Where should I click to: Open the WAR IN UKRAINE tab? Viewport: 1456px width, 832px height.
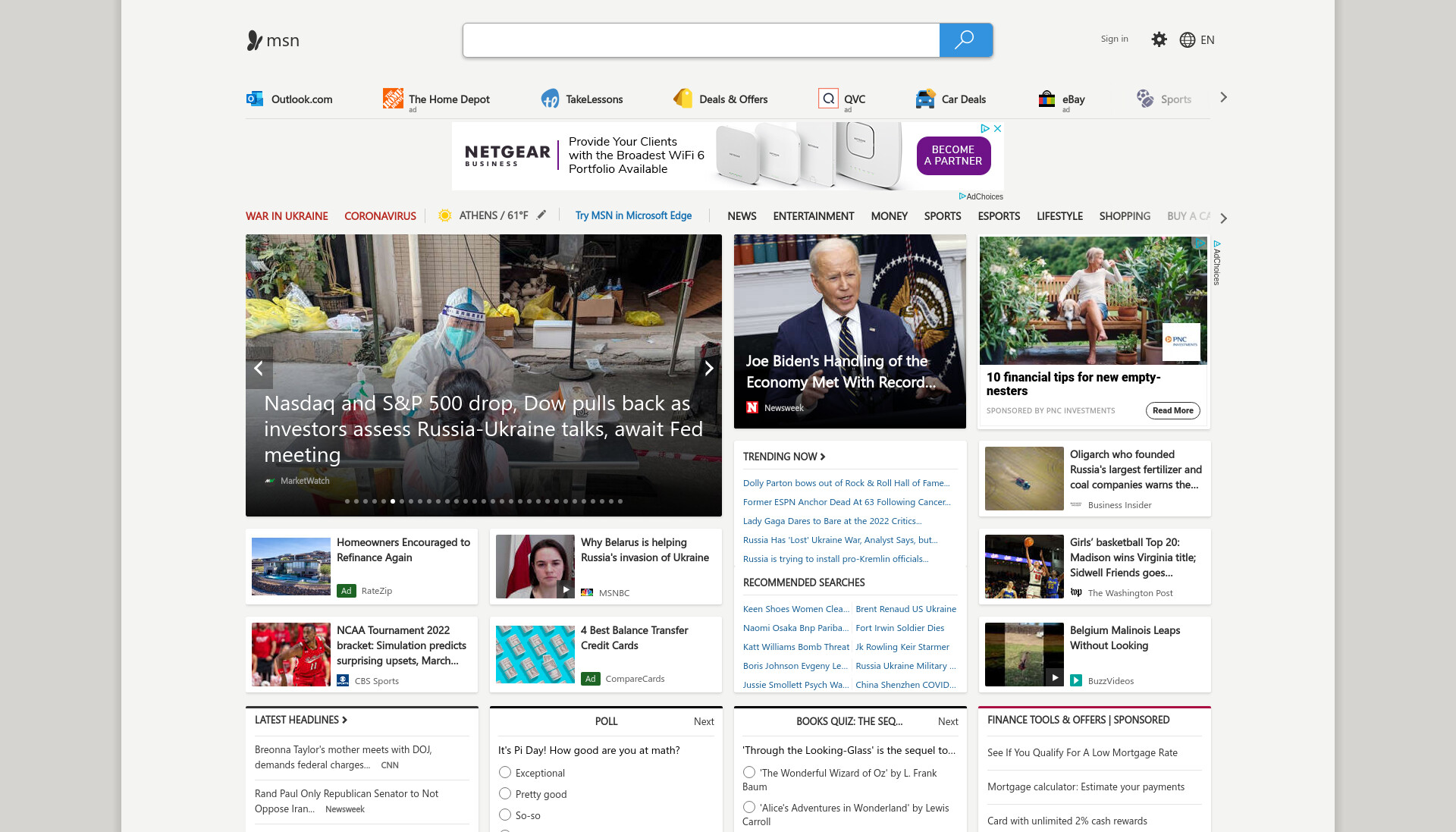pos(287,216)
